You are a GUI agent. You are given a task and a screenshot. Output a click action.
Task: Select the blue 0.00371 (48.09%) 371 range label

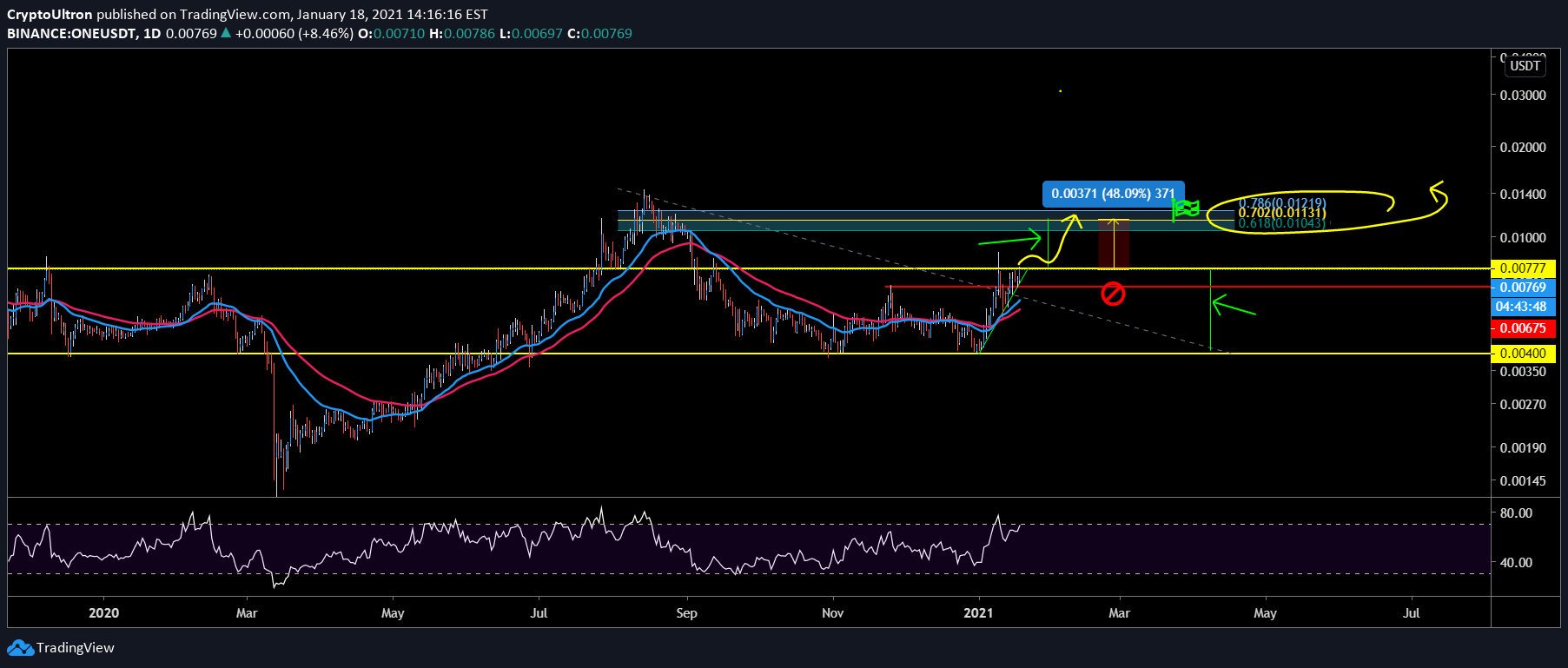point(1113,194)
